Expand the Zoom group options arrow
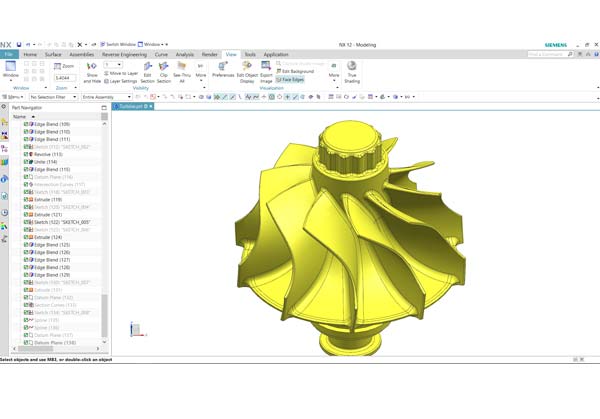Viewport: 600px width, 419px height. pyautogui.click(x=75, y=88)
